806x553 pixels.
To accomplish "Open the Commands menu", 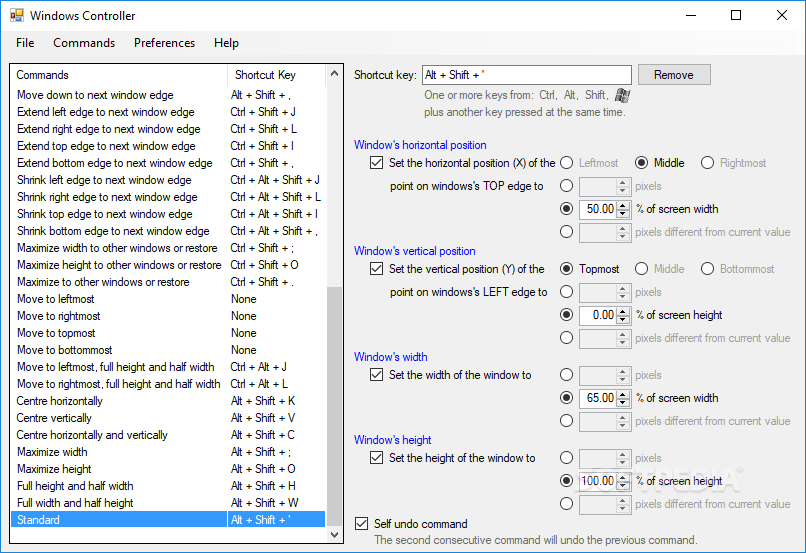I will [84, 43].
